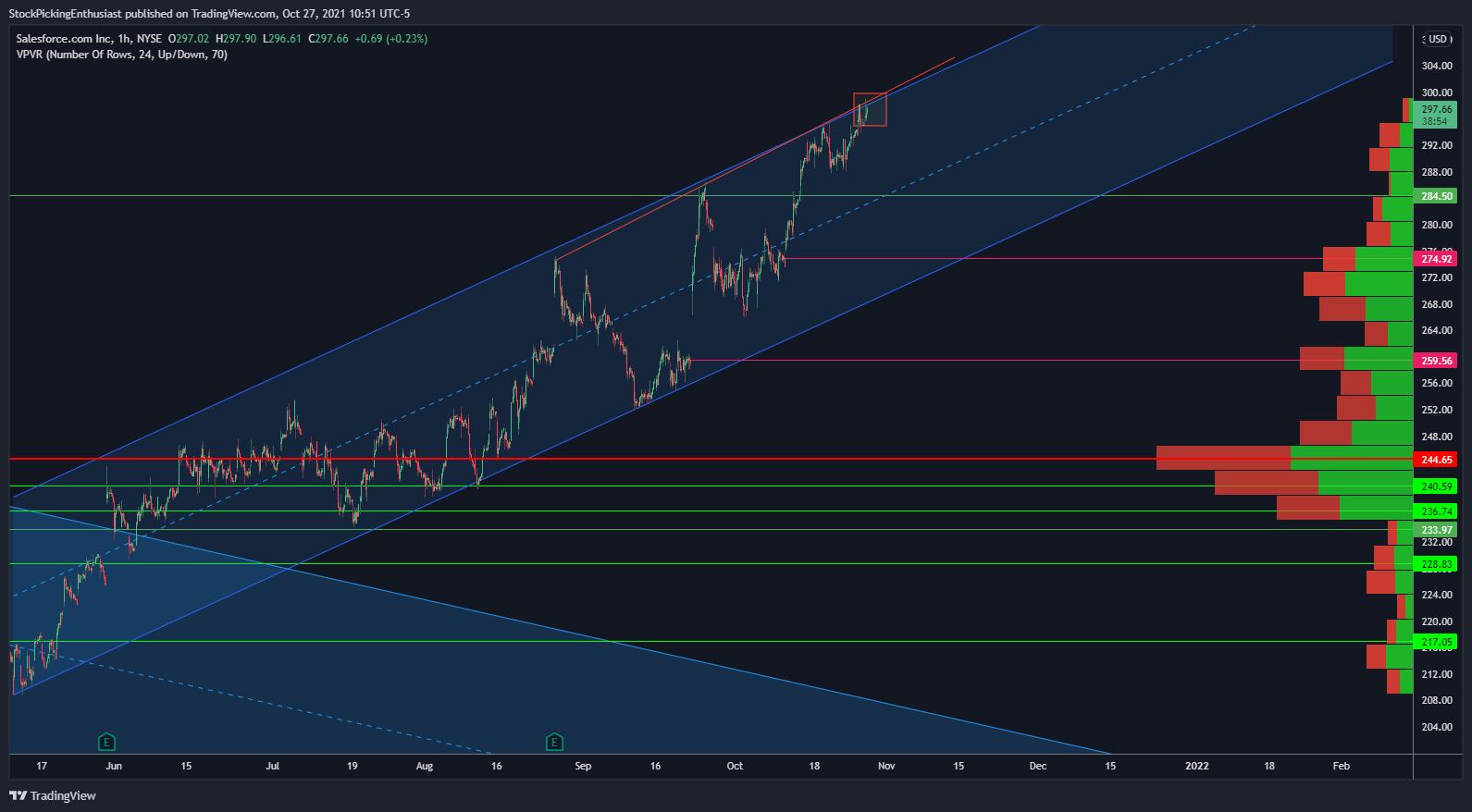Click the 288.00 price axis tick
The height and width of the screenshot is (812, 1472).
coord(1437,172)
